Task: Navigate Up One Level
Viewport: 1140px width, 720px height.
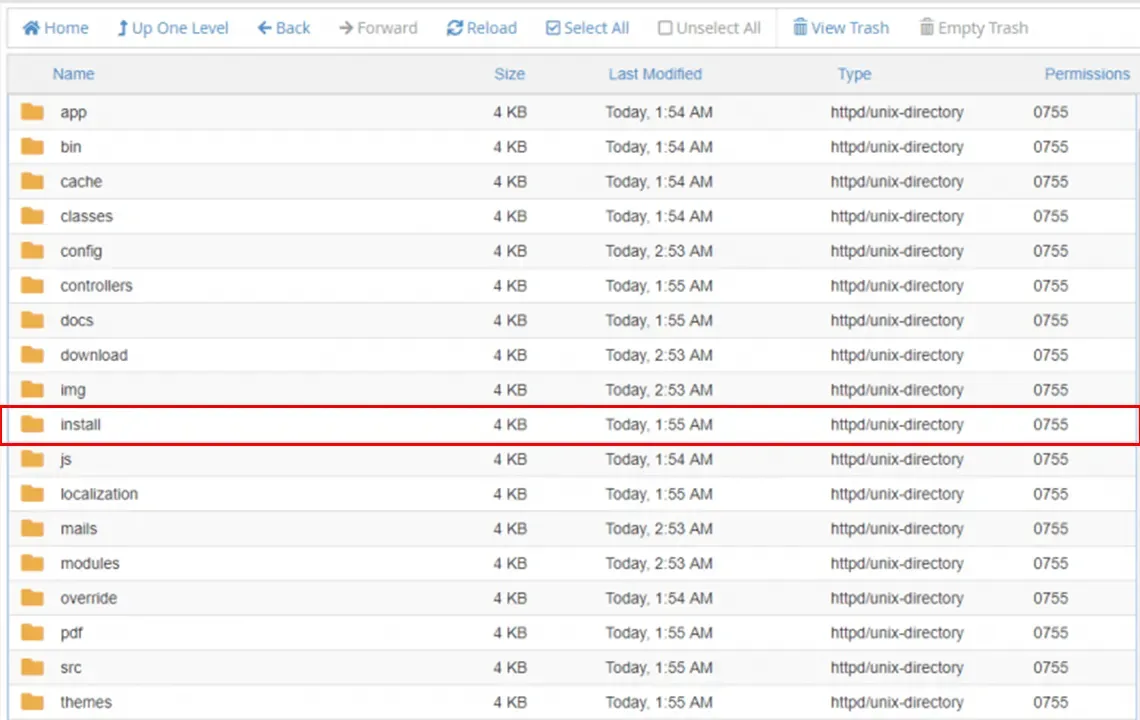Action: tap(173, 28)
